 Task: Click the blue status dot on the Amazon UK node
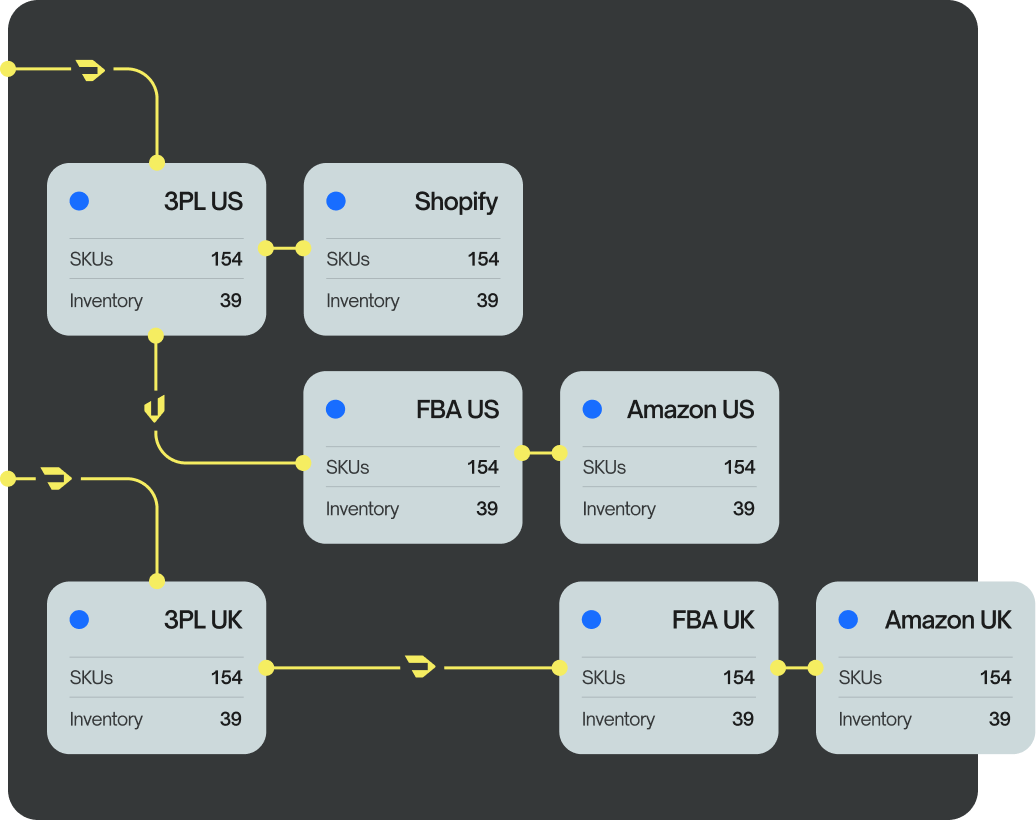point(849,620)
